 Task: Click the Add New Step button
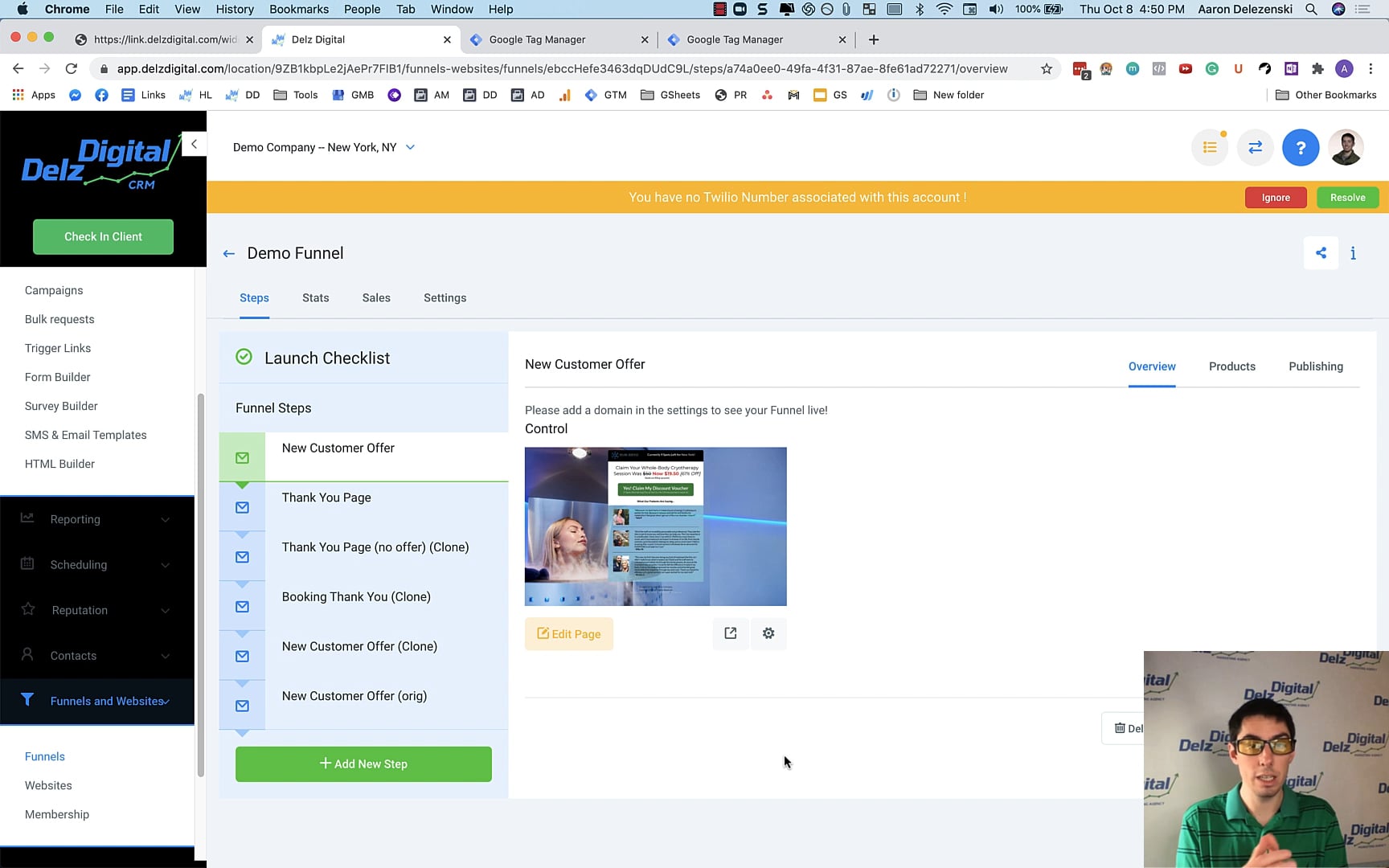point(363,764)
